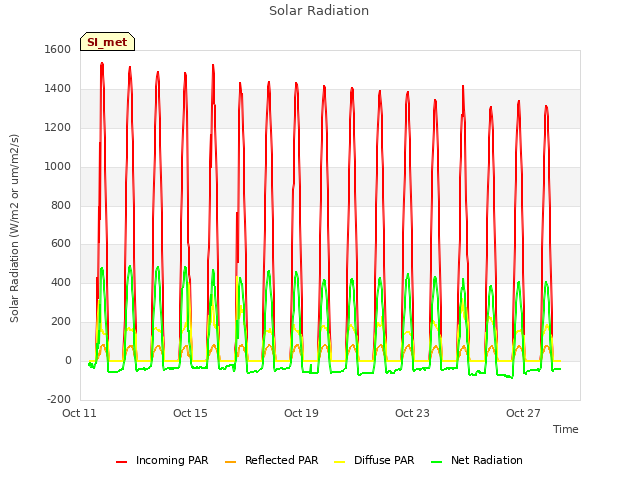Image resolution: width=640 pixels, height=480 pixels.
Task: Click the 1600 y-axis tick label
Action: point(58,49)
